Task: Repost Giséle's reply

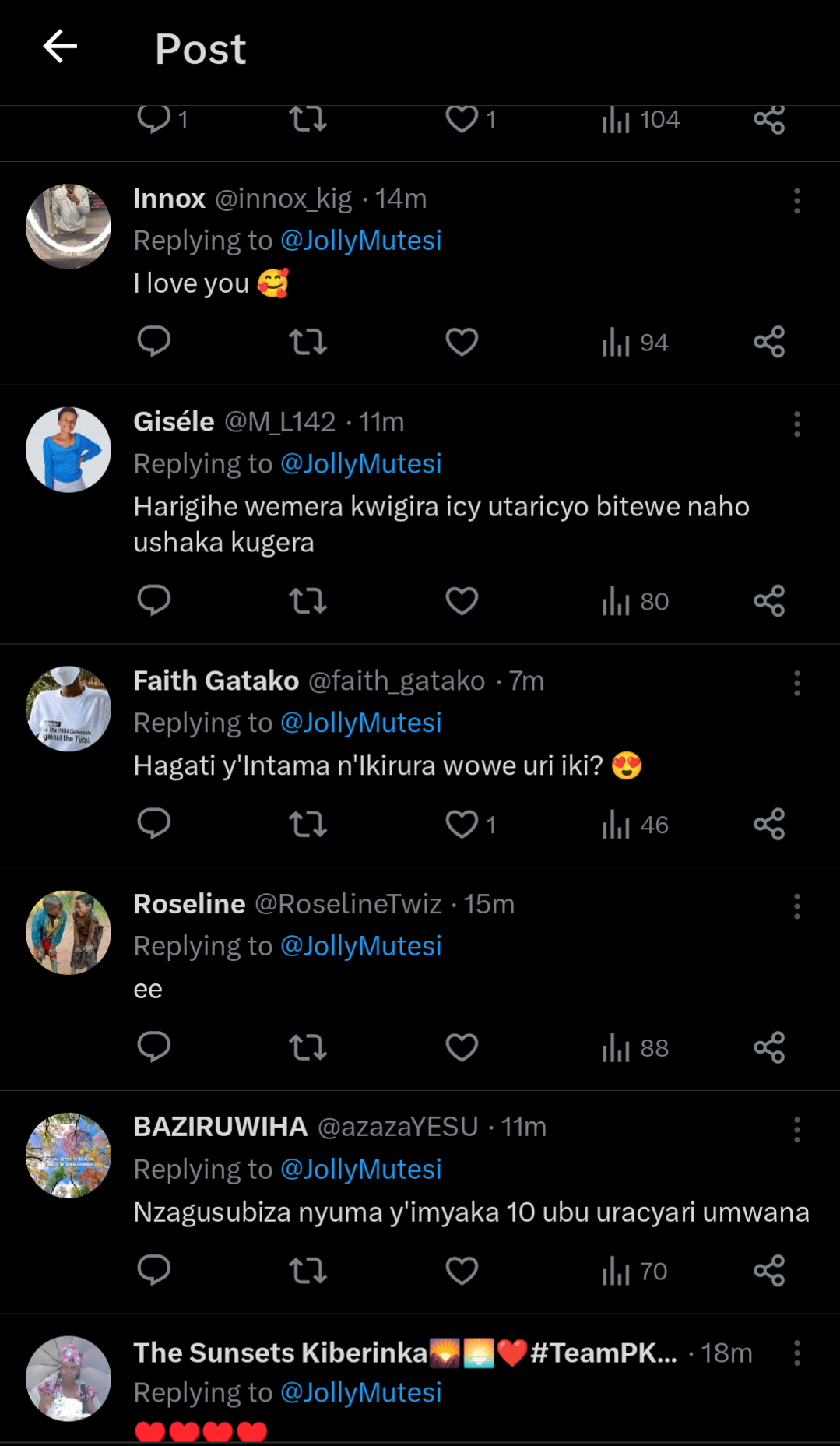Action: tap(308, 601)
